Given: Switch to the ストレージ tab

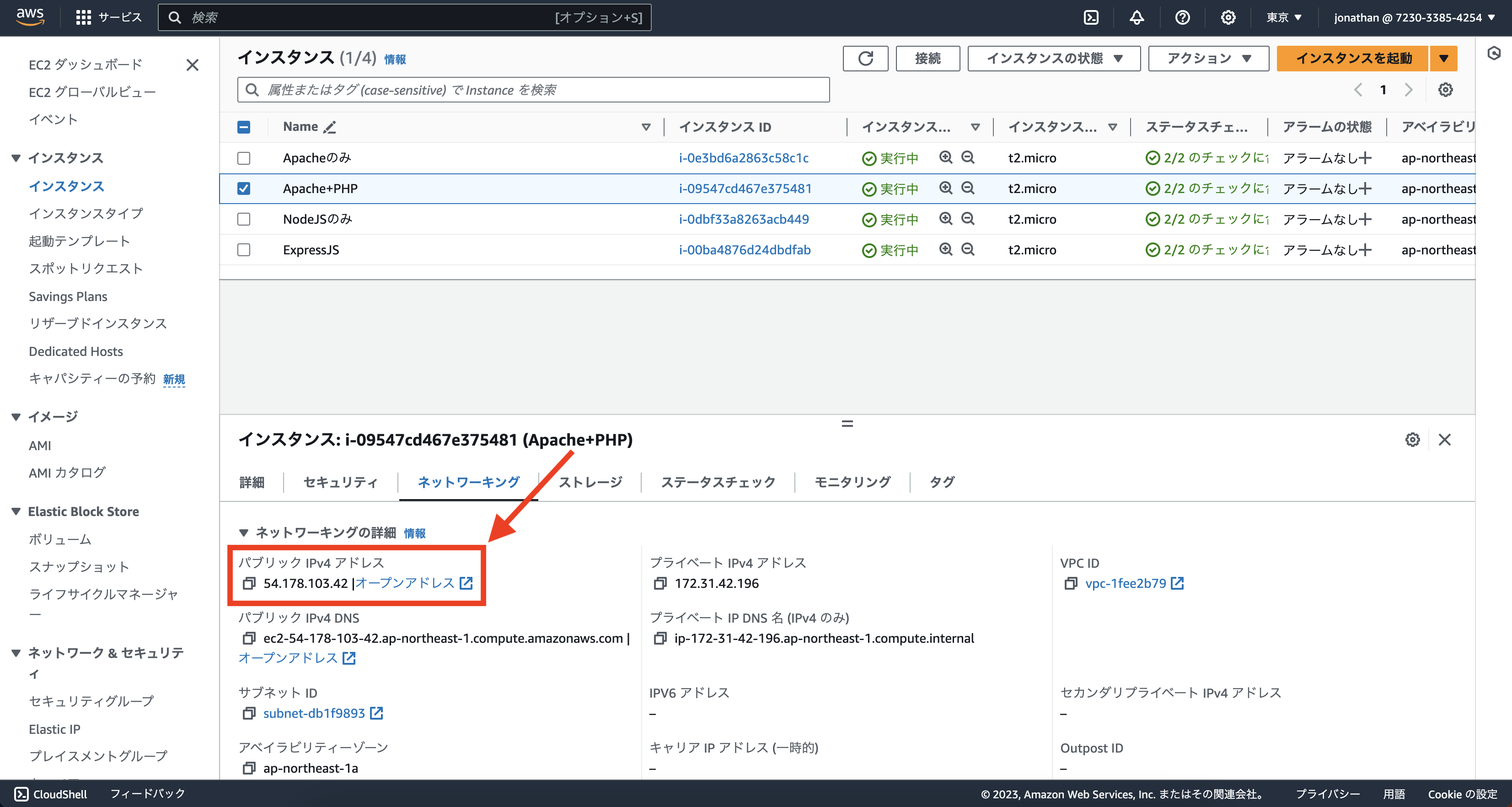Looking at the screenshot, I should pos(590,482).
